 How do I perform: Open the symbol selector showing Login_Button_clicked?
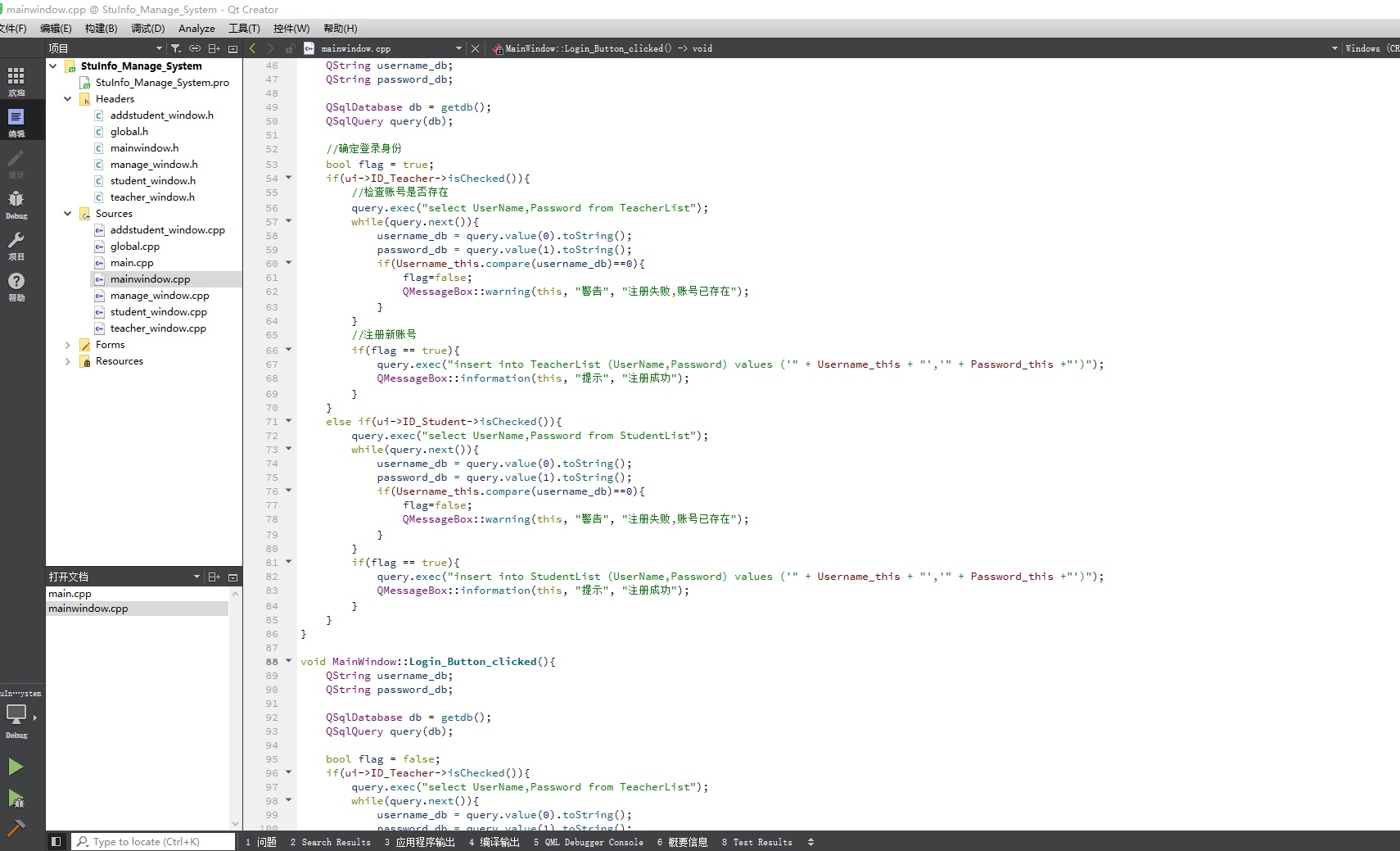point(914,48)
